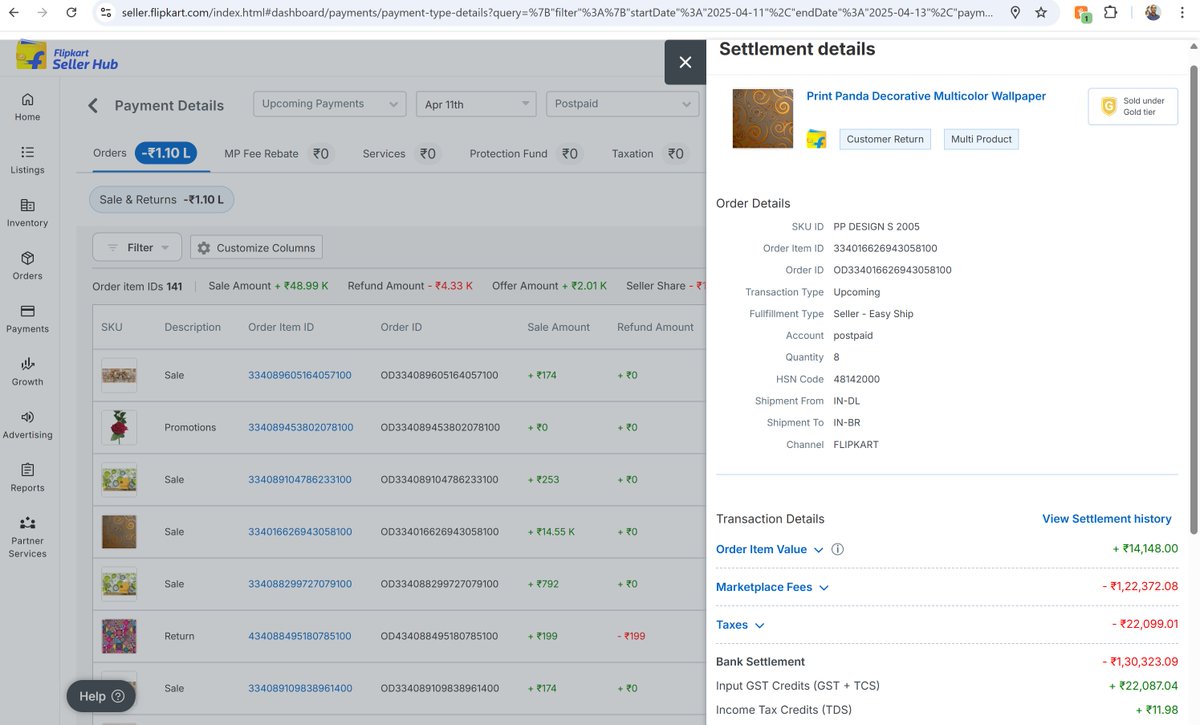Expand Order Item Value breakdown
This screenshot has width=1200, height=725.
tap(770, 549)
